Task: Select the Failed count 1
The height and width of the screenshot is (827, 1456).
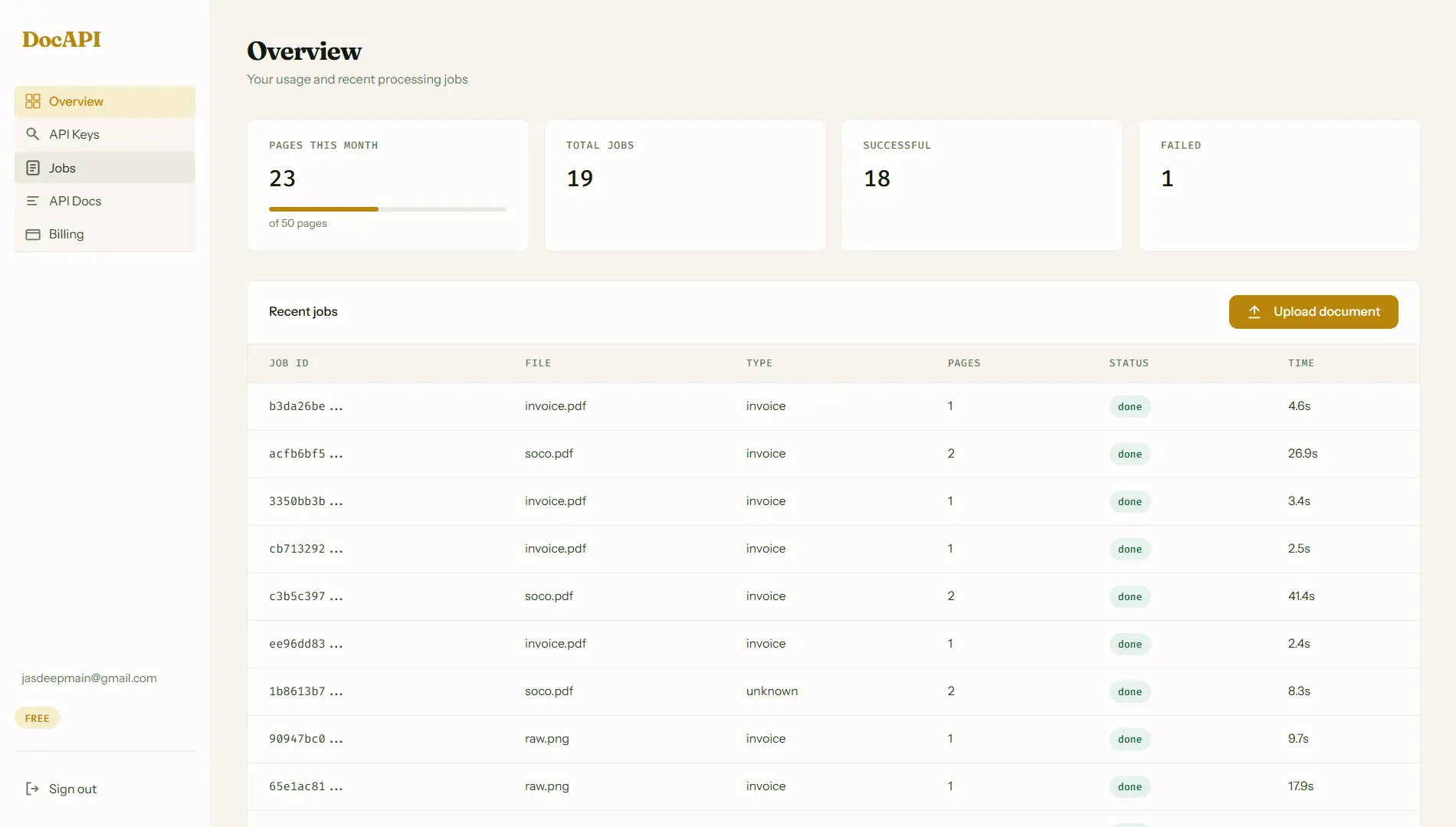Action: pyautogui.click(x=1167, y=179)
